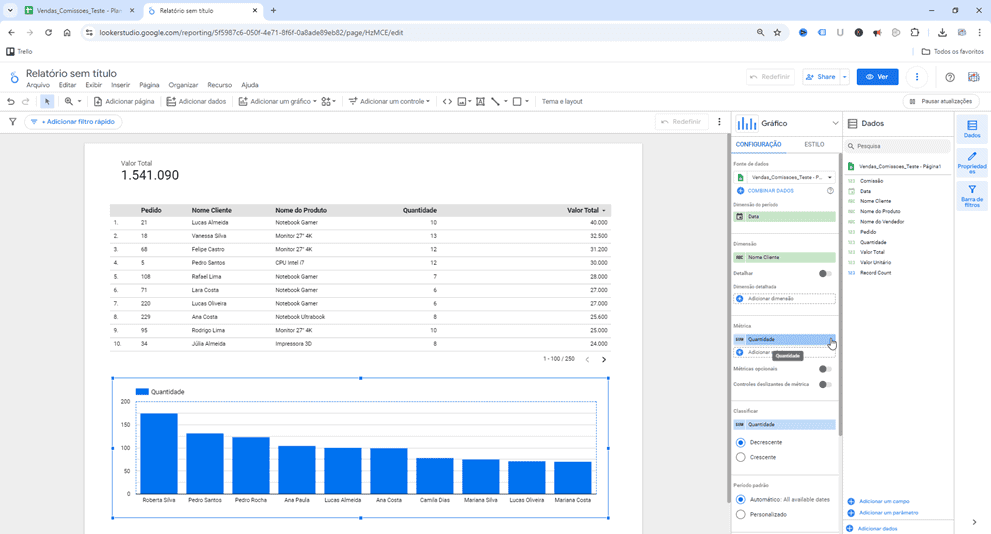Open the Barra de filtros panel
The image size is (991, 534).
click(971, 195)
